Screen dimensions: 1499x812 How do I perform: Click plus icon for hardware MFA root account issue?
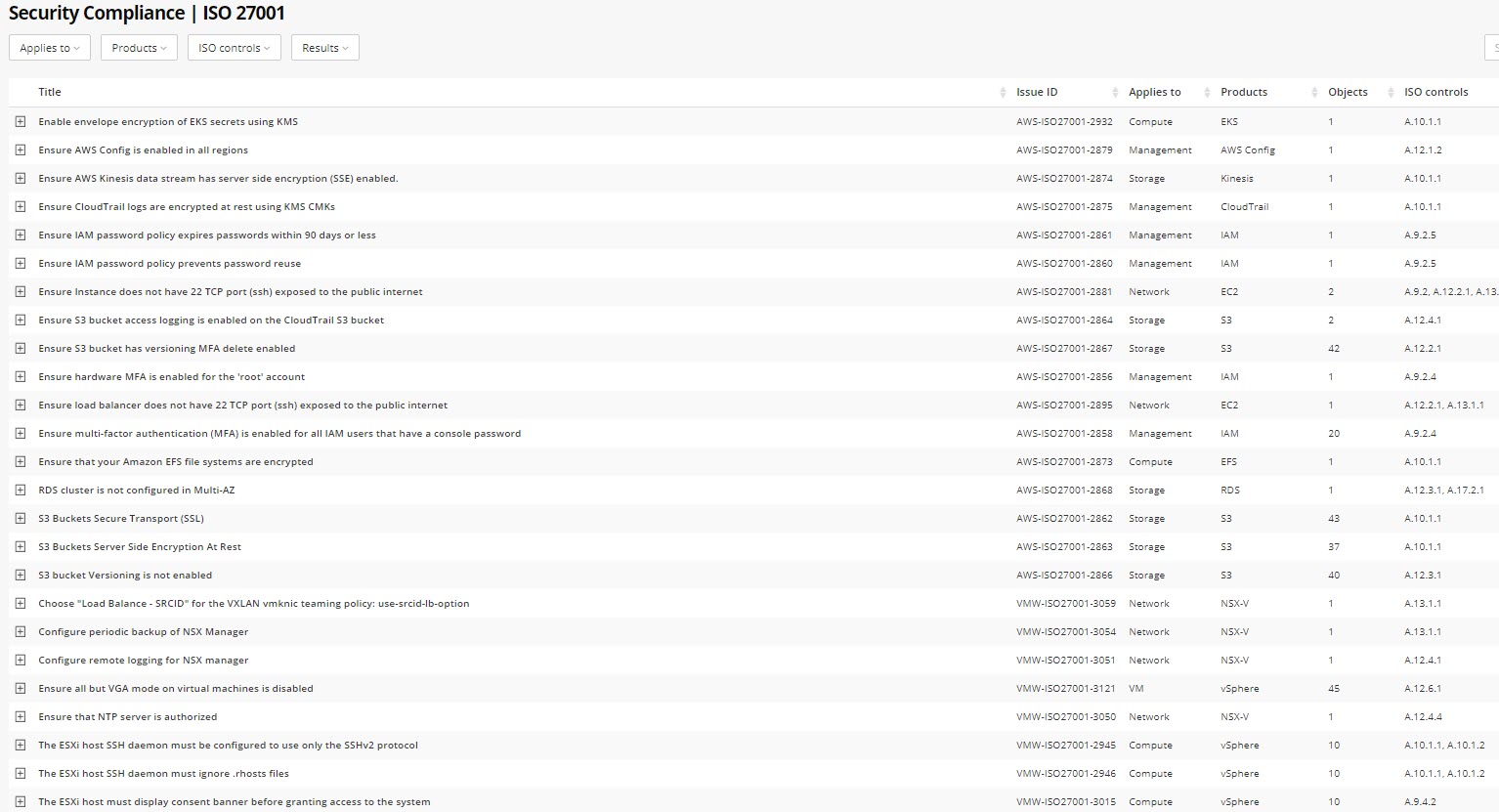point(20,377)
